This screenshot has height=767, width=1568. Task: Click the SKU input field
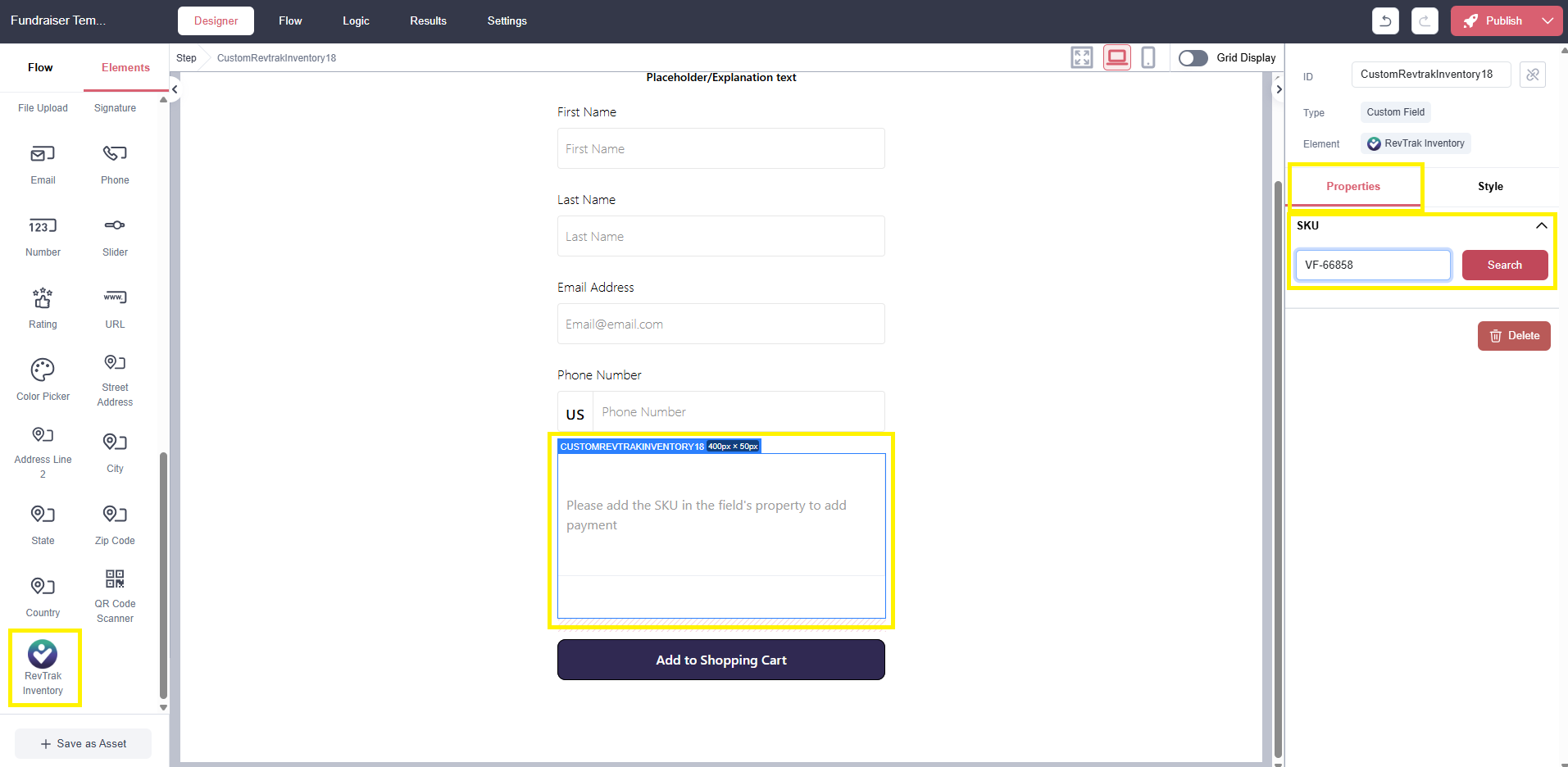point(1373,265)
